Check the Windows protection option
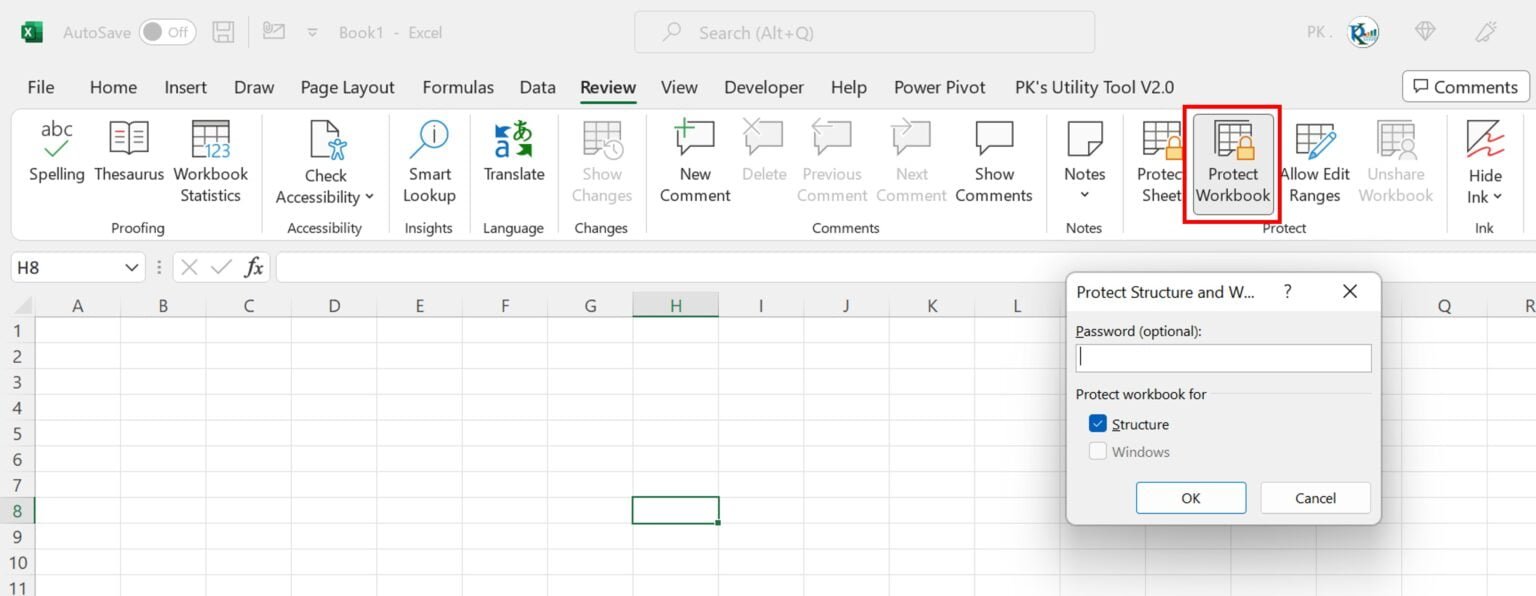This screenshot has width=1536, height=596. (1098, 451)
